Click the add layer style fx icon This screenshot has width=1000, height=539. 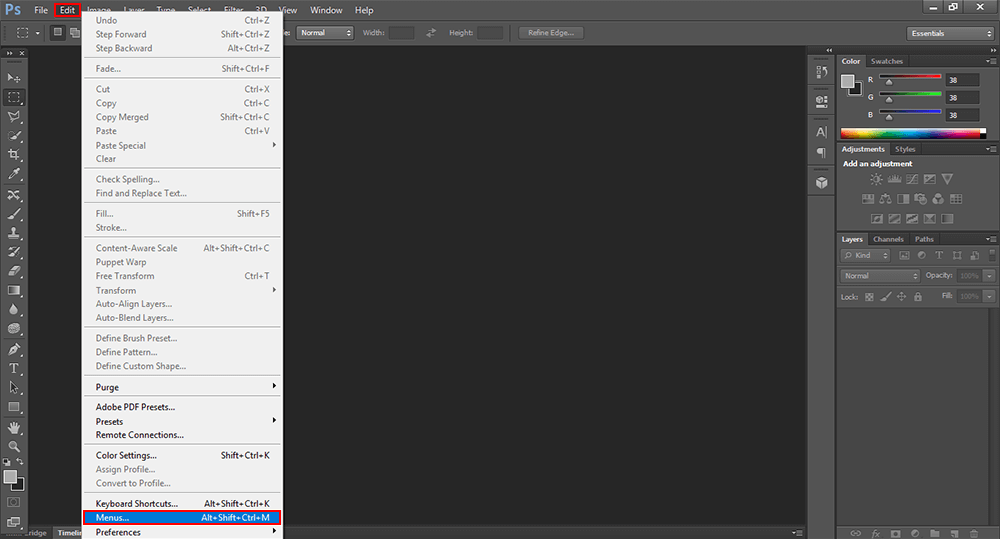(876, 533)
